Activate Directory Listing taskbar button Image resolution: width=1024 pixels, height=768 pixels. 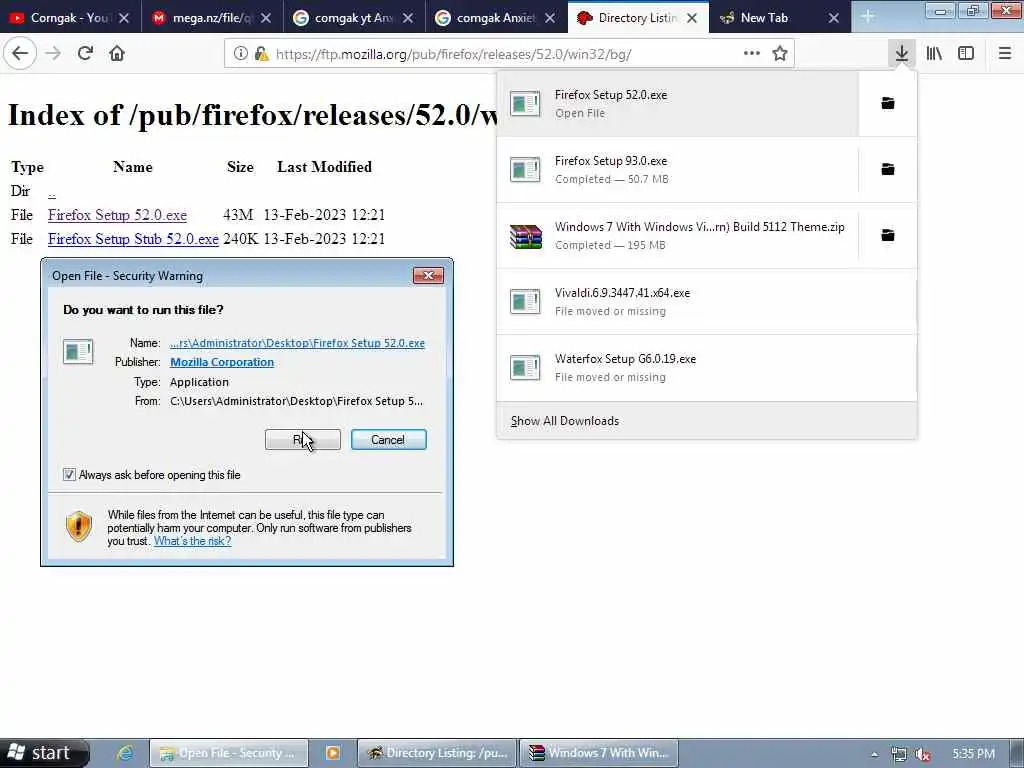(x=437, y=753)
